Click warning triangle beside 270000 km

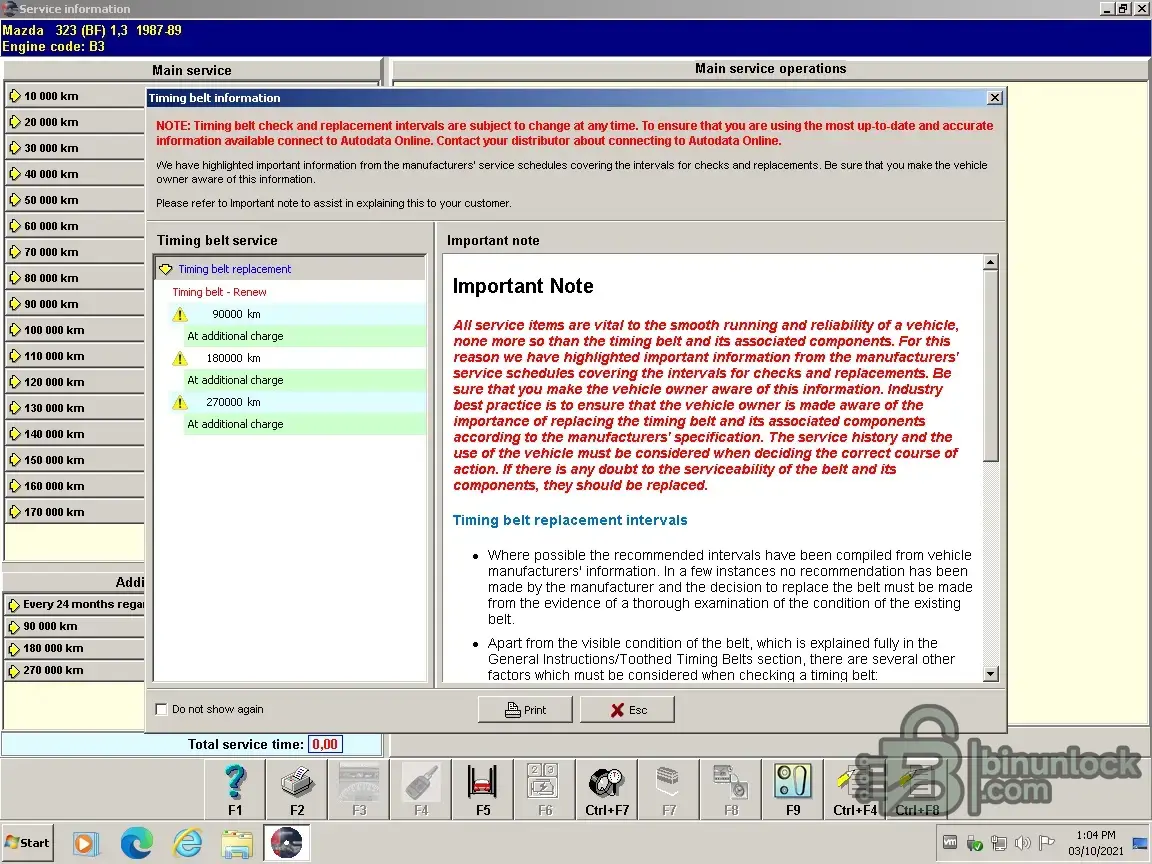pos(179,403)
